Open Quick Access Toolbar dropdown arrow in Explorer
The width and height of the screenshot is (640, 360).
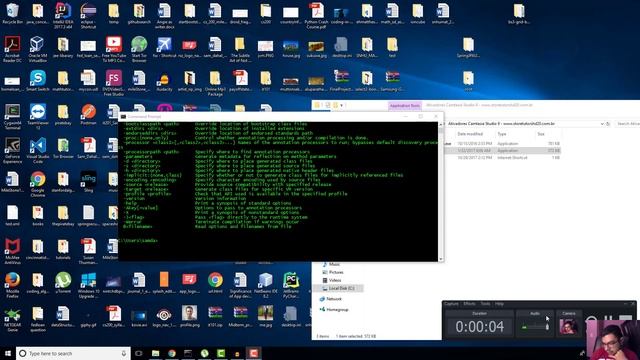click(x=342, y=105)
